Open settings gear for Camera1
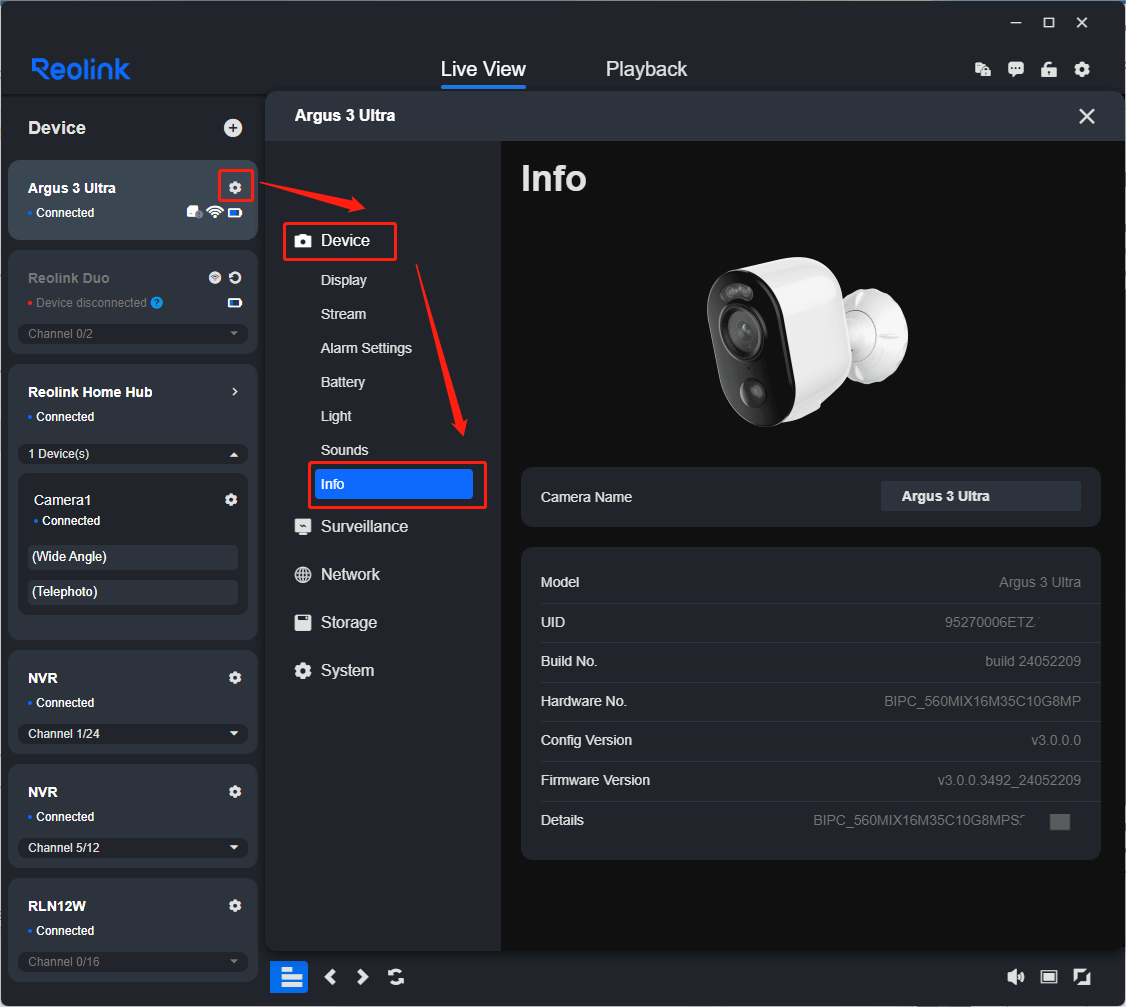The width and height of the screenshot is (1126, 1007). click(x=231, y=499)
